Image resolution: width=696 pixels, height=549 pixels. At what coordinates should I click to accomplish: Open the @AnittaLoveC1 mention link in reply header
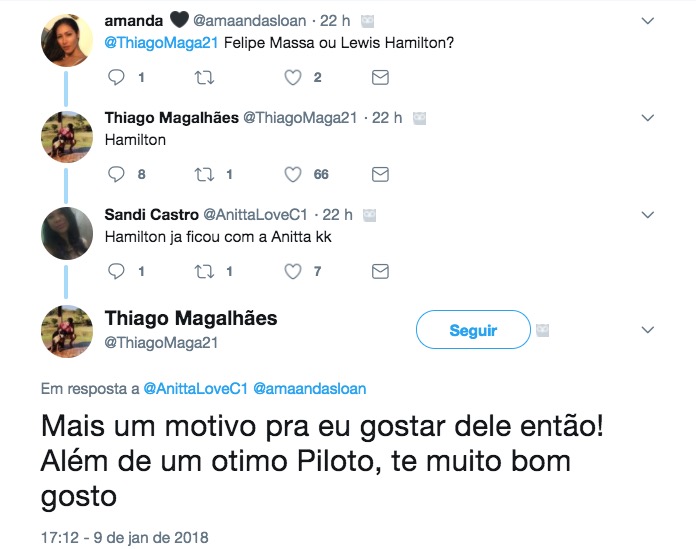coord(197,387)
